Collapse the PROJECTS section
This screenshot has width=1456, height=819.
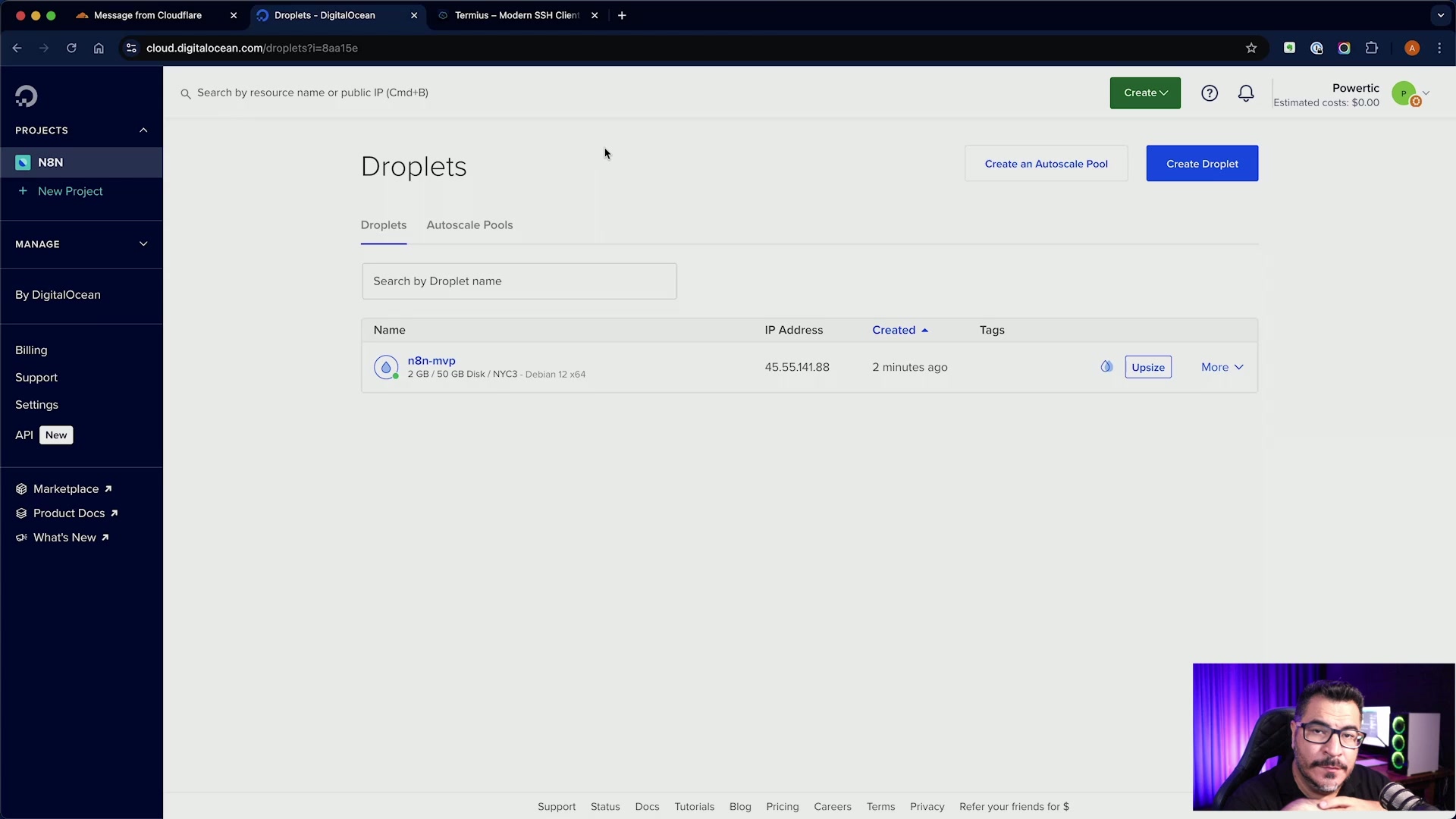143,130
